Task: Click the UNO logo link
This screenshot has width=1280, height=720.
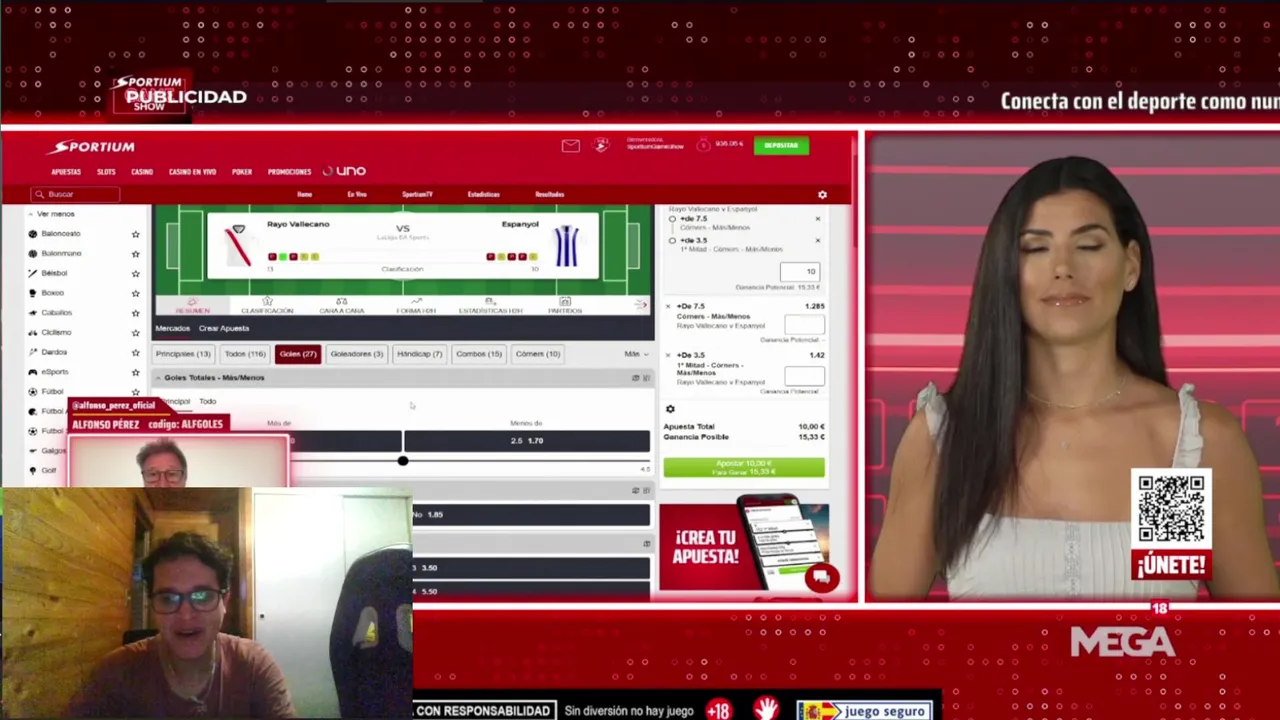Action: coord(344,171)
